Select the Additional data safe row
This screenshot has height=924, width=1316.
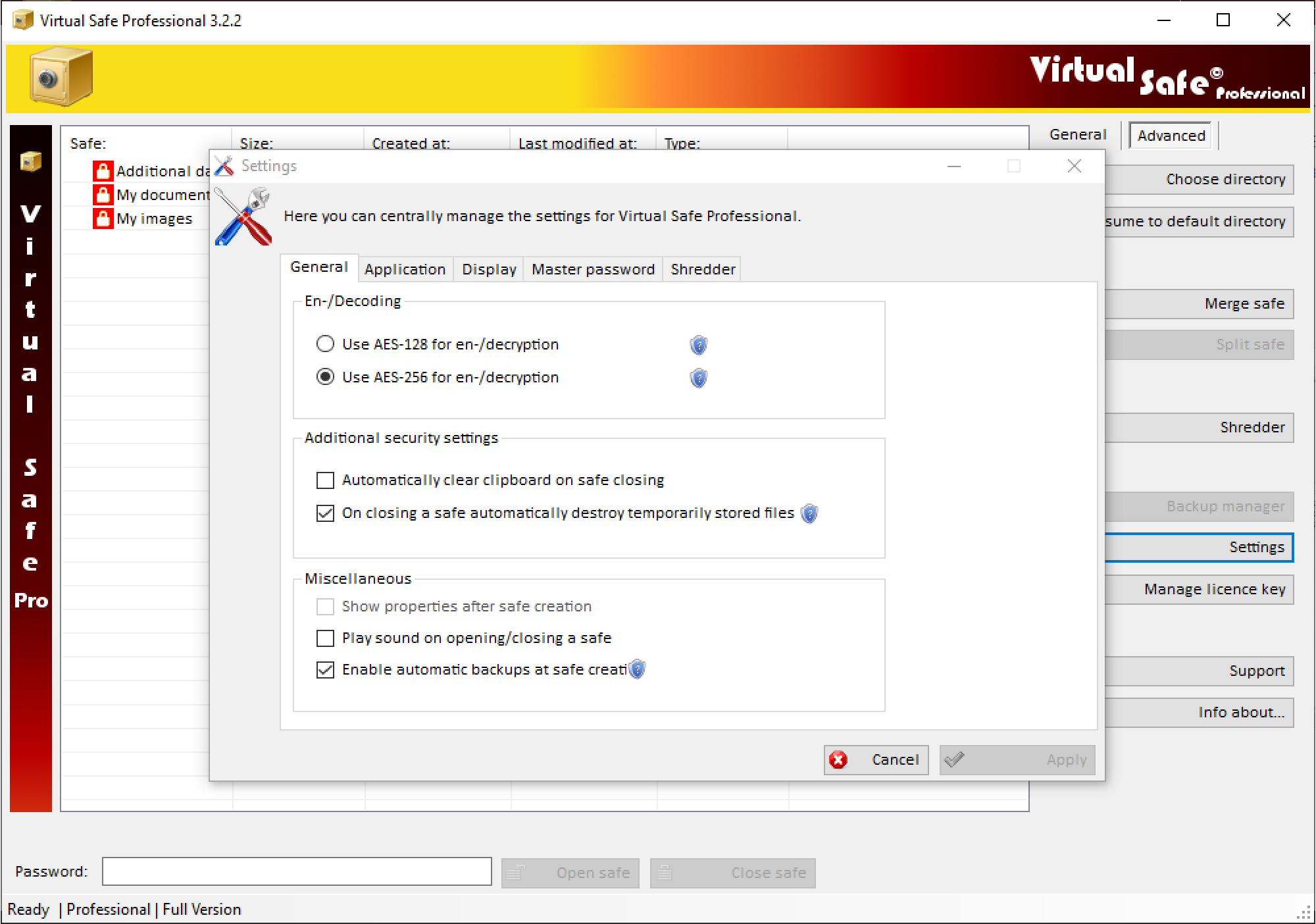[x=150, y=171]
